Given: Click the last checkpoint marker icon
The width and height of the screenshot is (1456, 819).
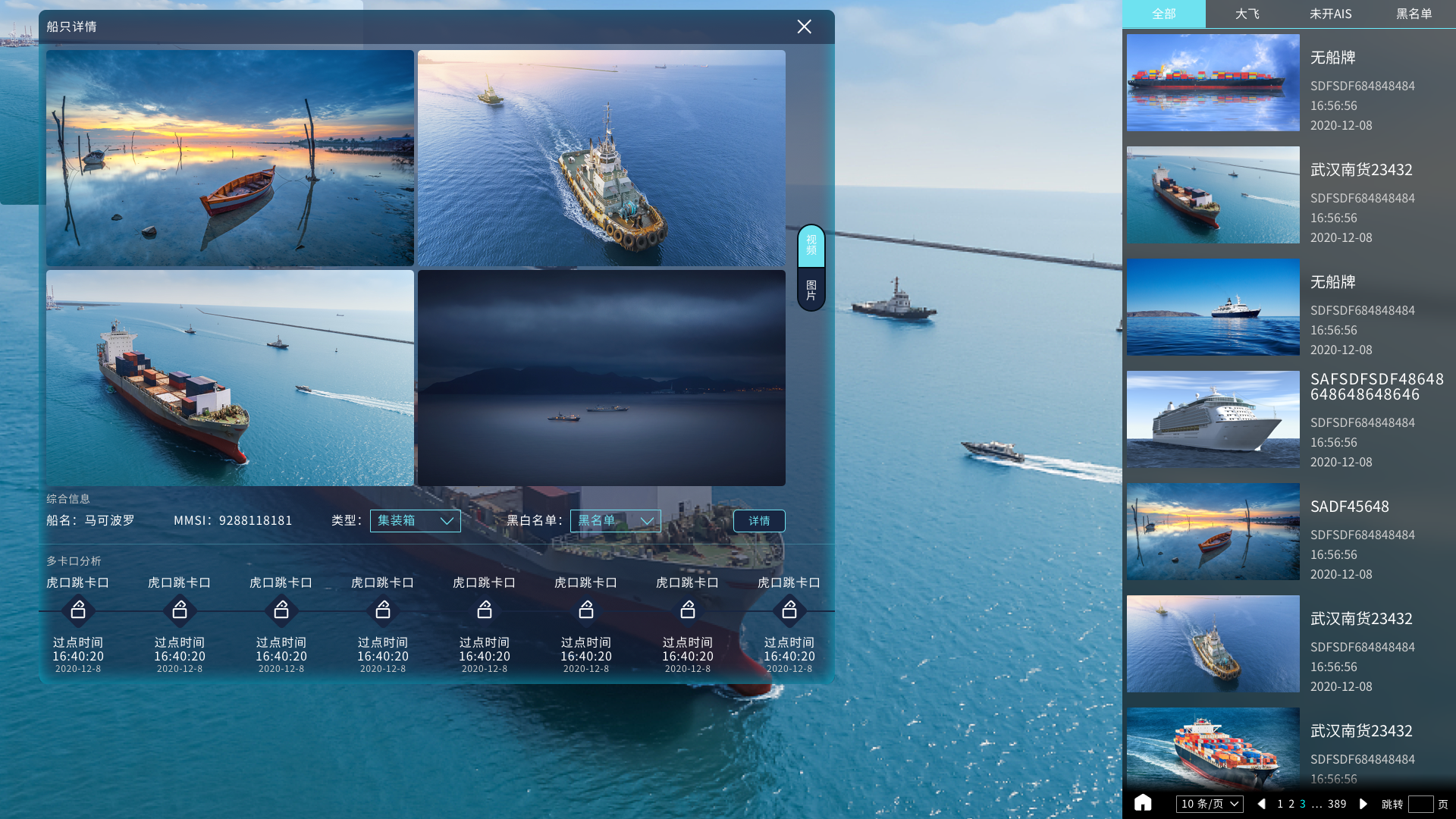Looking at the screenshot, I should 789,610.
